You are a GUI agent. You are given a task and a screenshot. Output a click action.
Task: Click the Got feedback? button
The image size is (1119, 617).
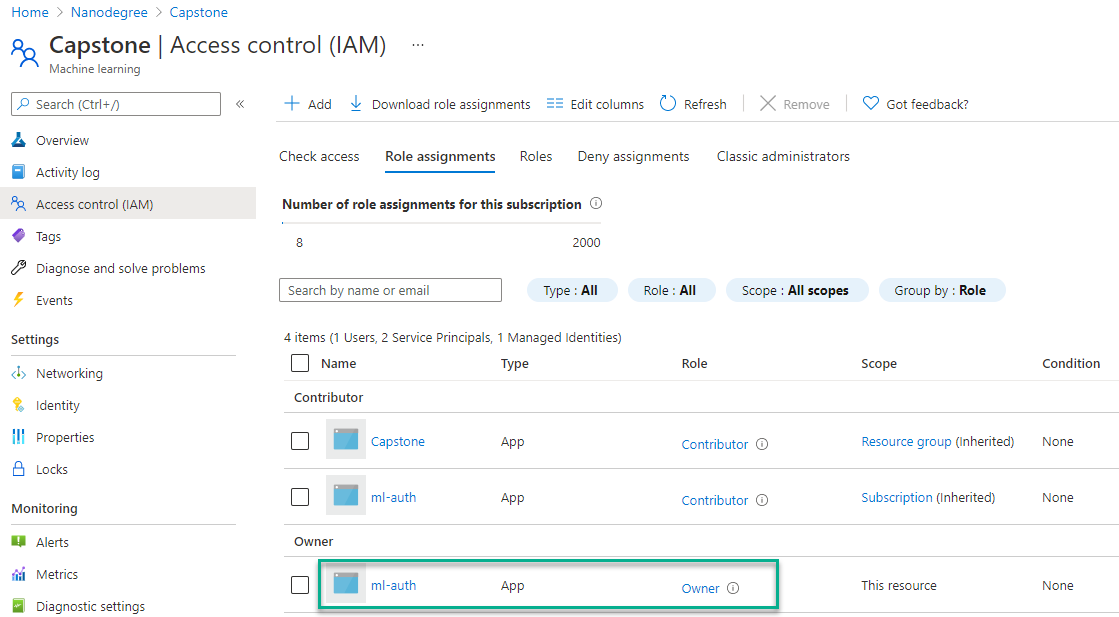pyautogui.click(x=916, y=104)
